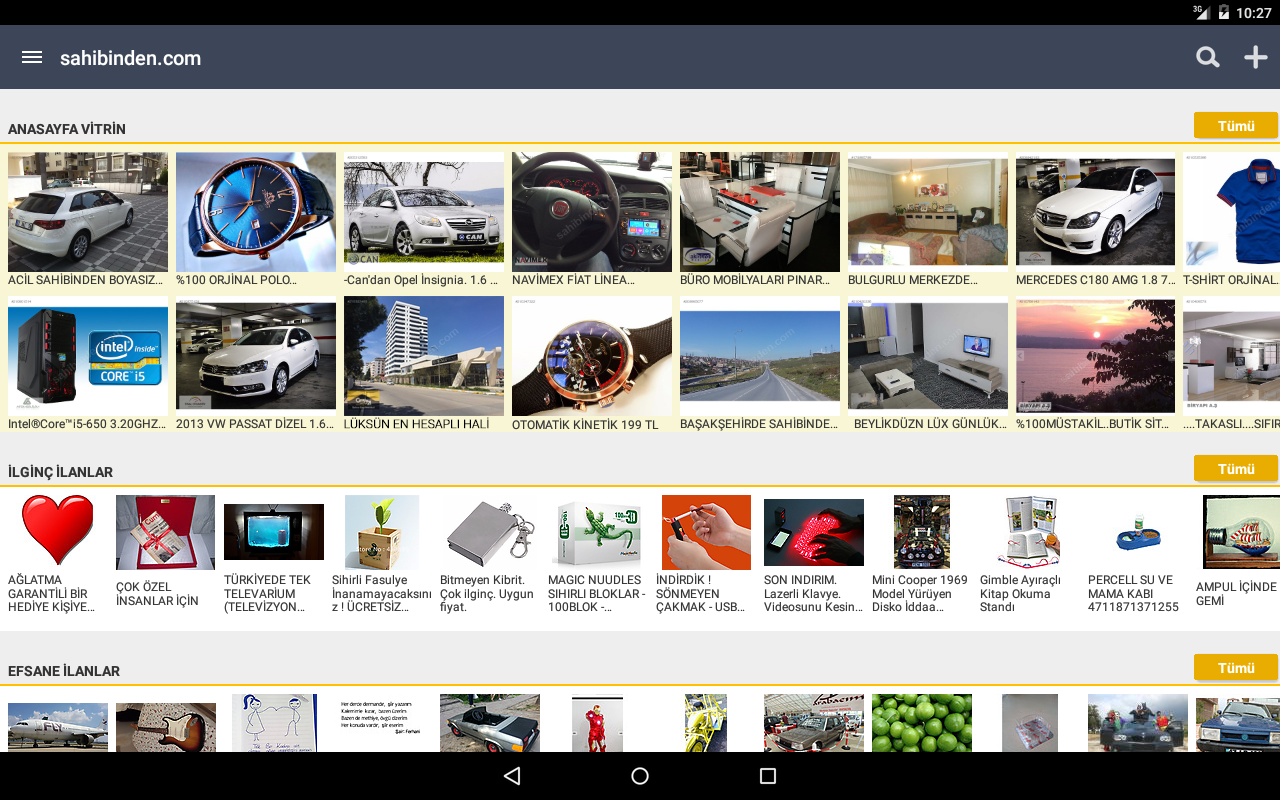Open Mini Cooper 1969 Model listing
1280x800 pixels.
click(921, 555)
